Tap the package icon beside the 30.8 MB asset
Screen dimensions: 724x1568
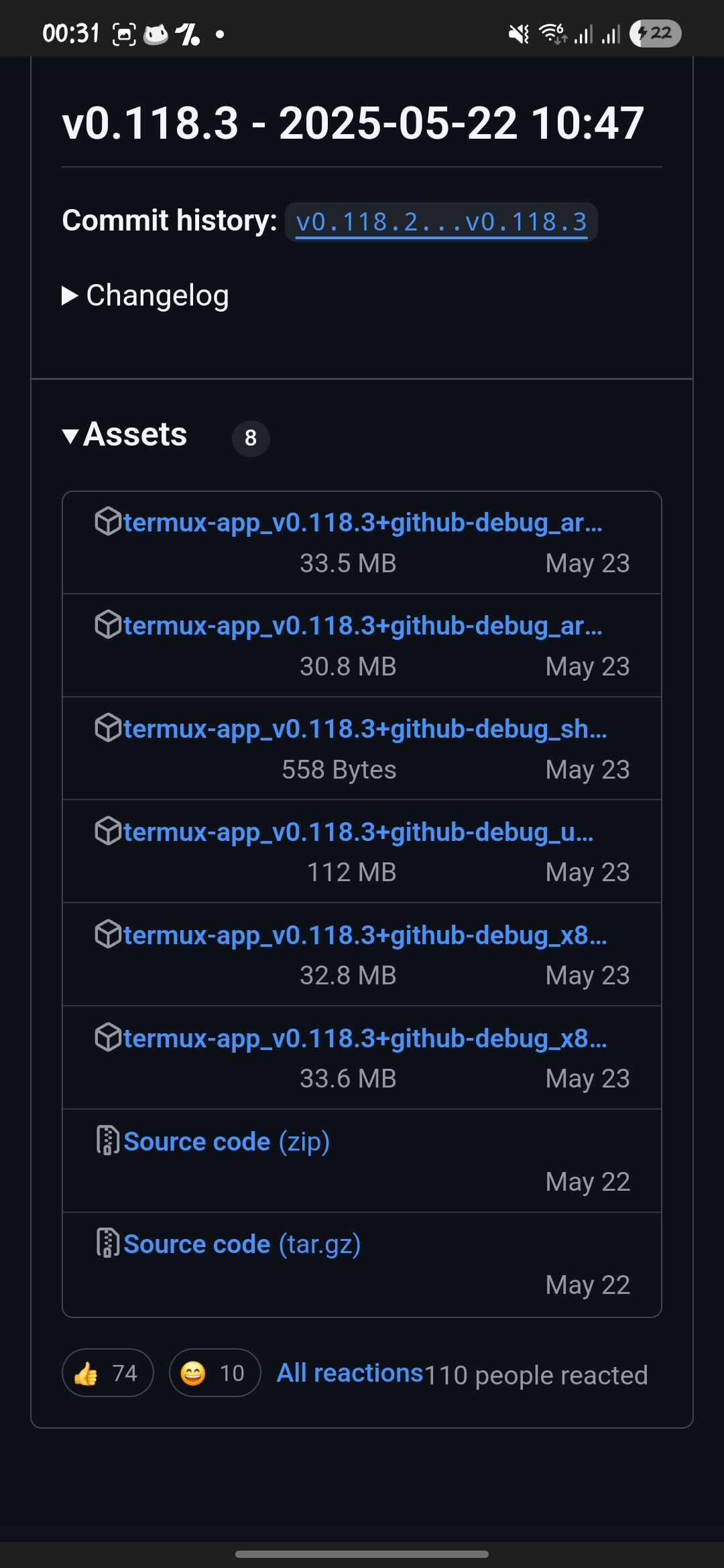click(108, 625)
